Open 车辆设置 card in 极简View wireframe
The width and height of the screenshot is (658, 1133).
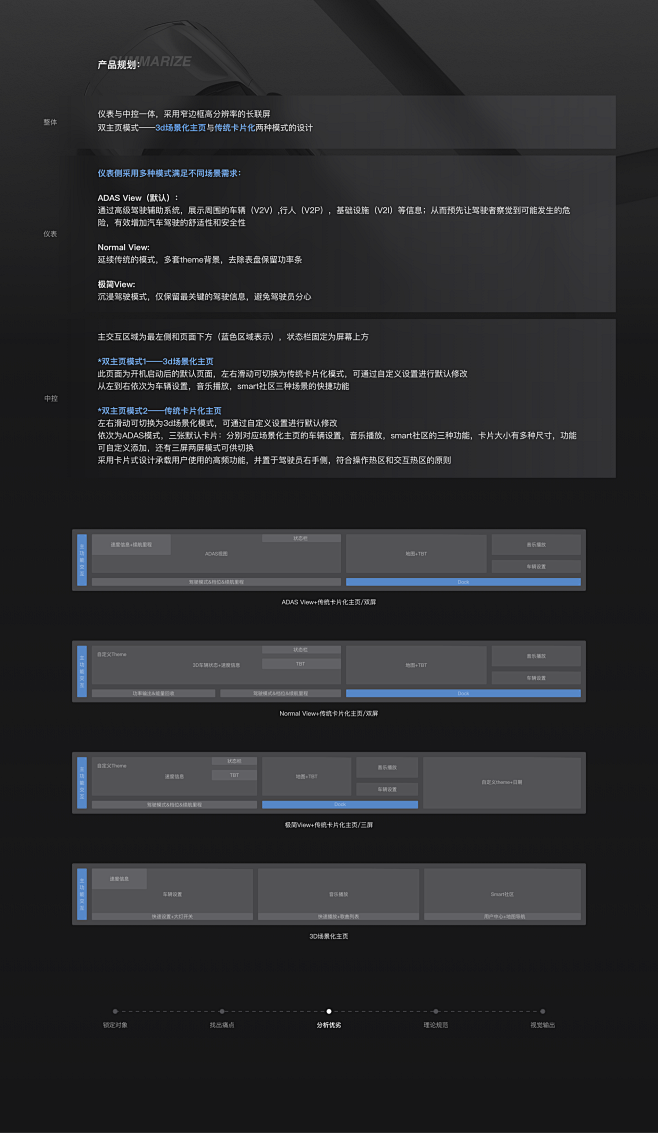click(387, 789)
